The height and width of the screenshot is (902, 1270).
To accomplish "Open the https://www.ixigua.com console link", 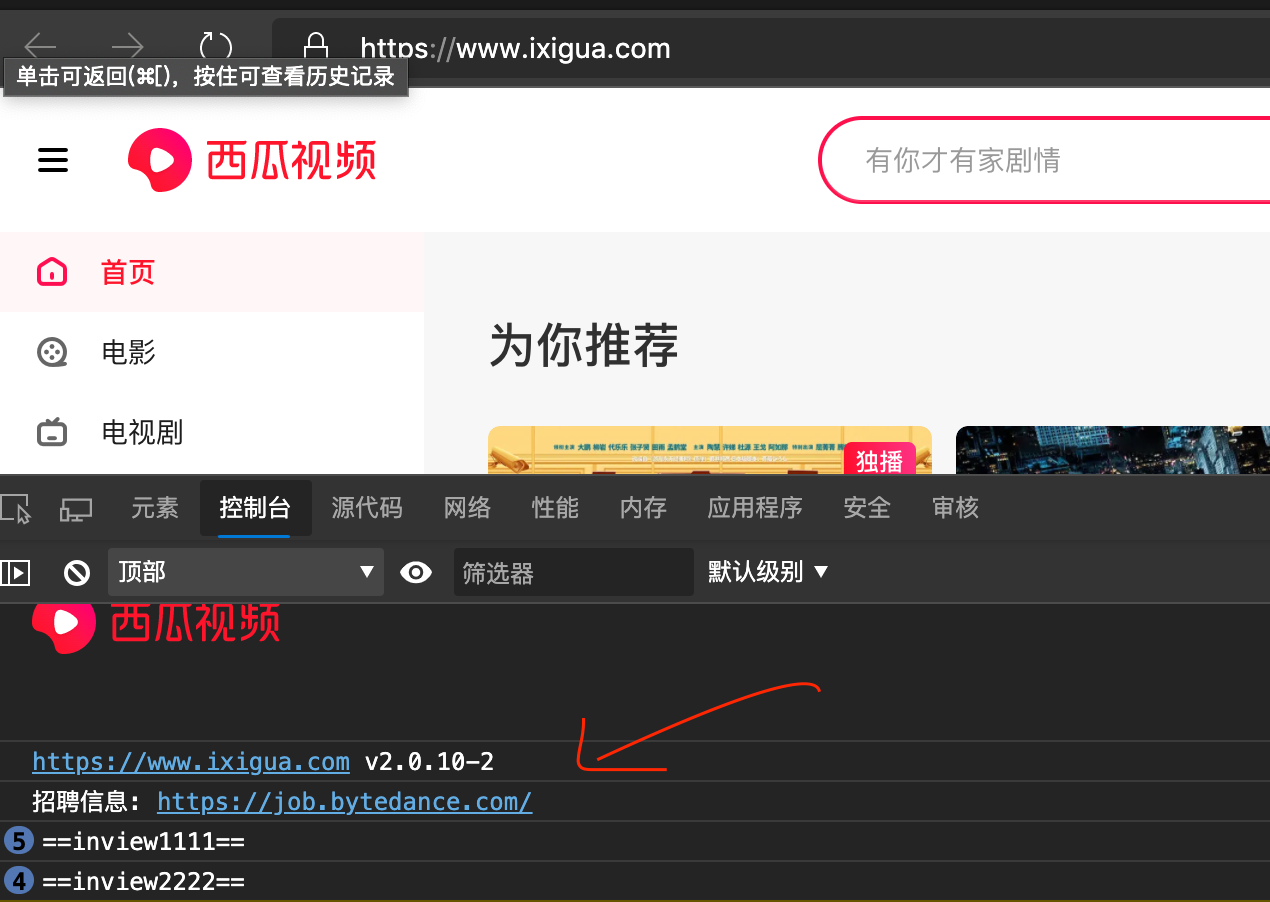I will click(x=191, y=762).
